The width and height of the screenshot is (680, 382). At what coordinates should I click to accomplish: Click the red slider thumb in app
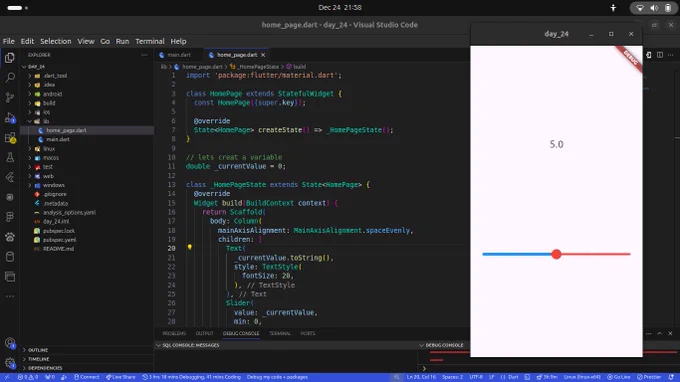point(556,255)
